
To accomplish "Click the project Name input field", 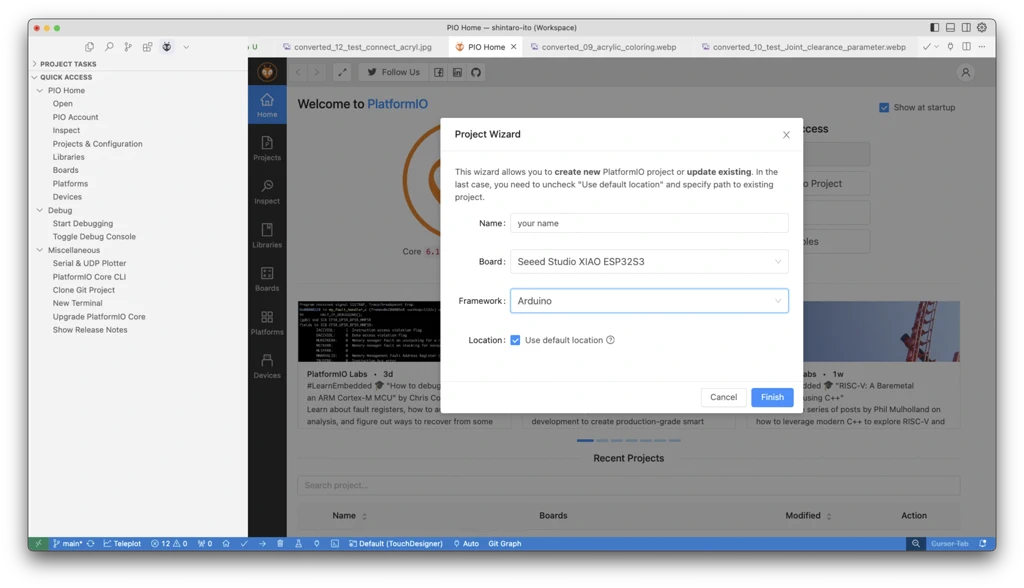I will [649, 223].
